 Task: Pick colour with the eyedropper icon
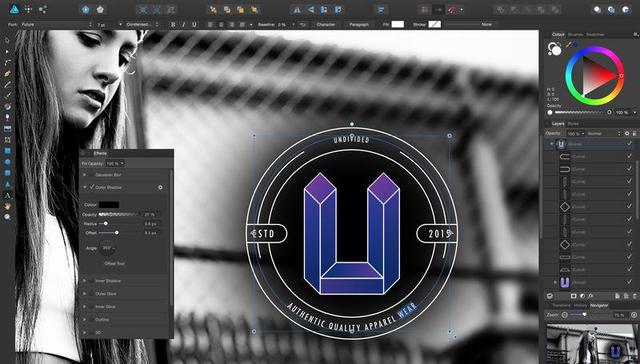568,45
